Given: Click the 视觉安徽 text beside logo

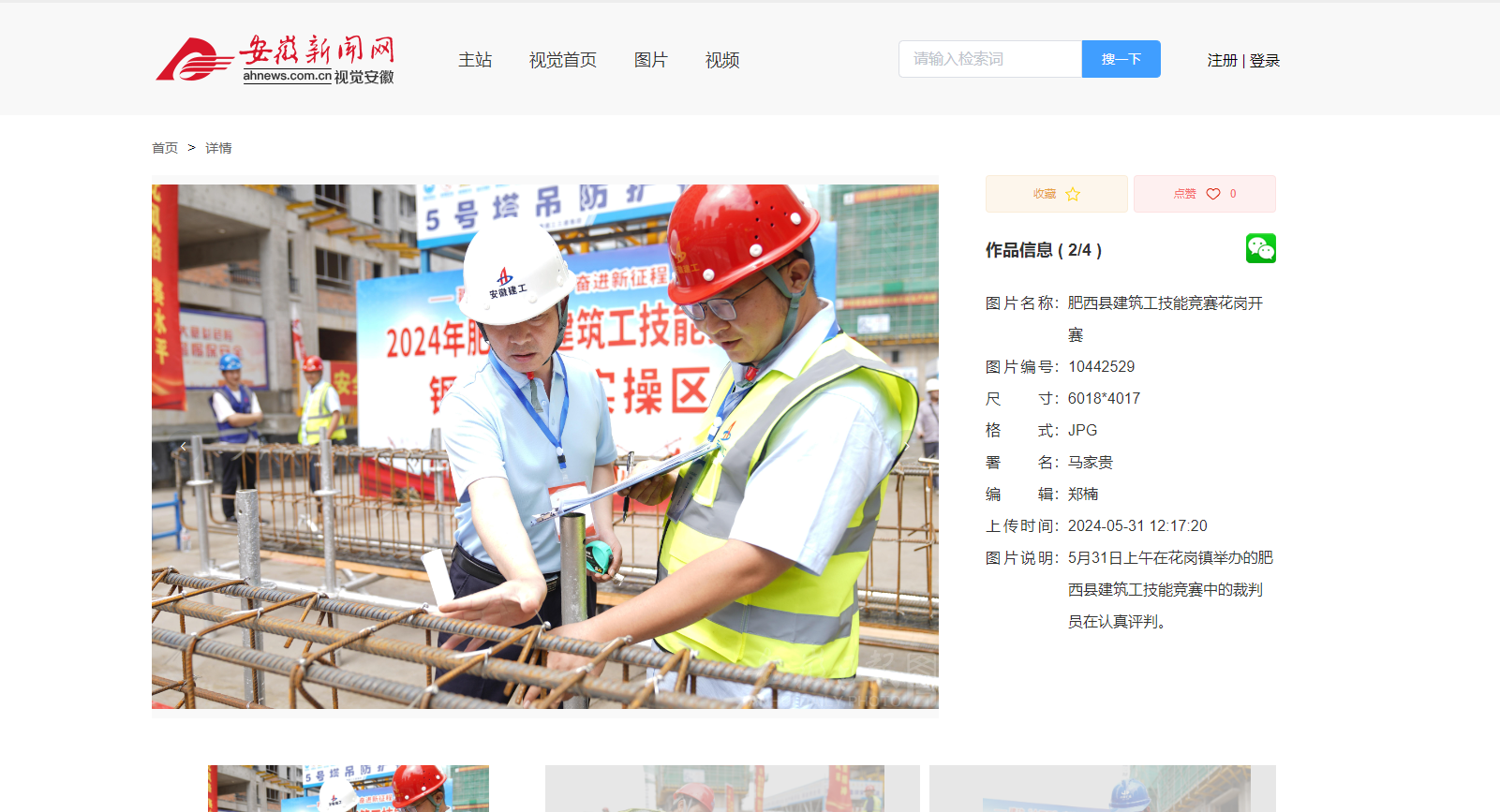Looking at the screenshot, I should pos(364,77).
